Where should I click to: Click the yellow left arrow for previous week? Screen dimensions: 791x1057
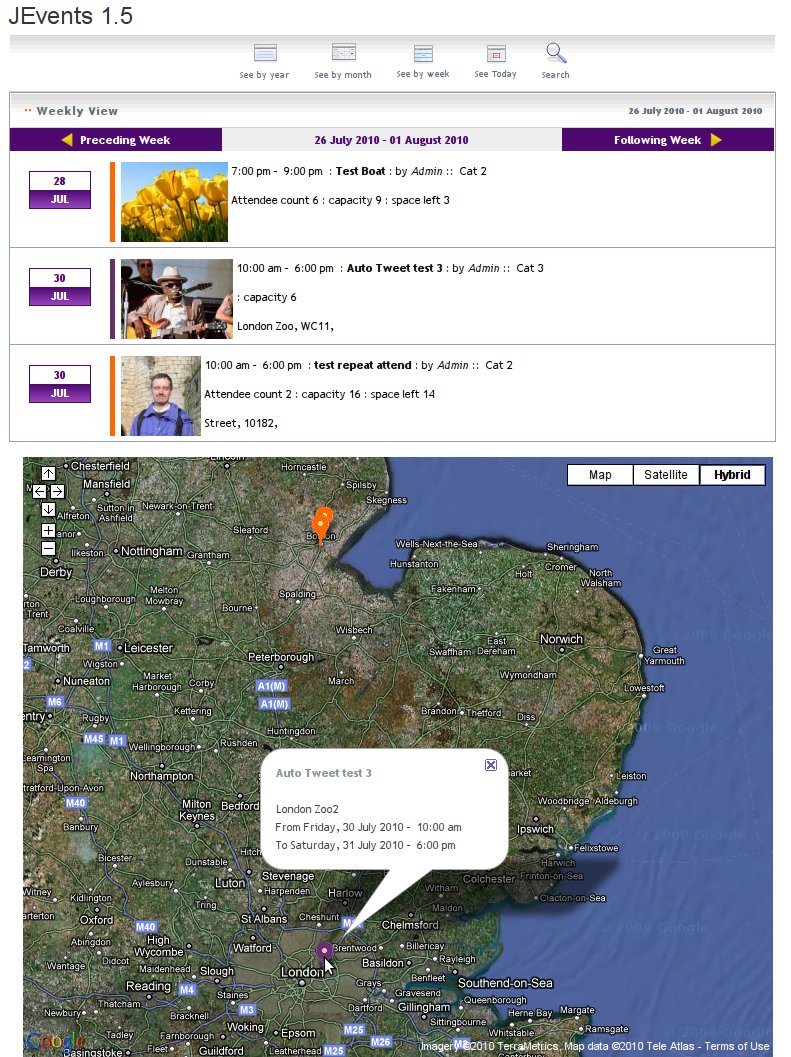point(67,140)
